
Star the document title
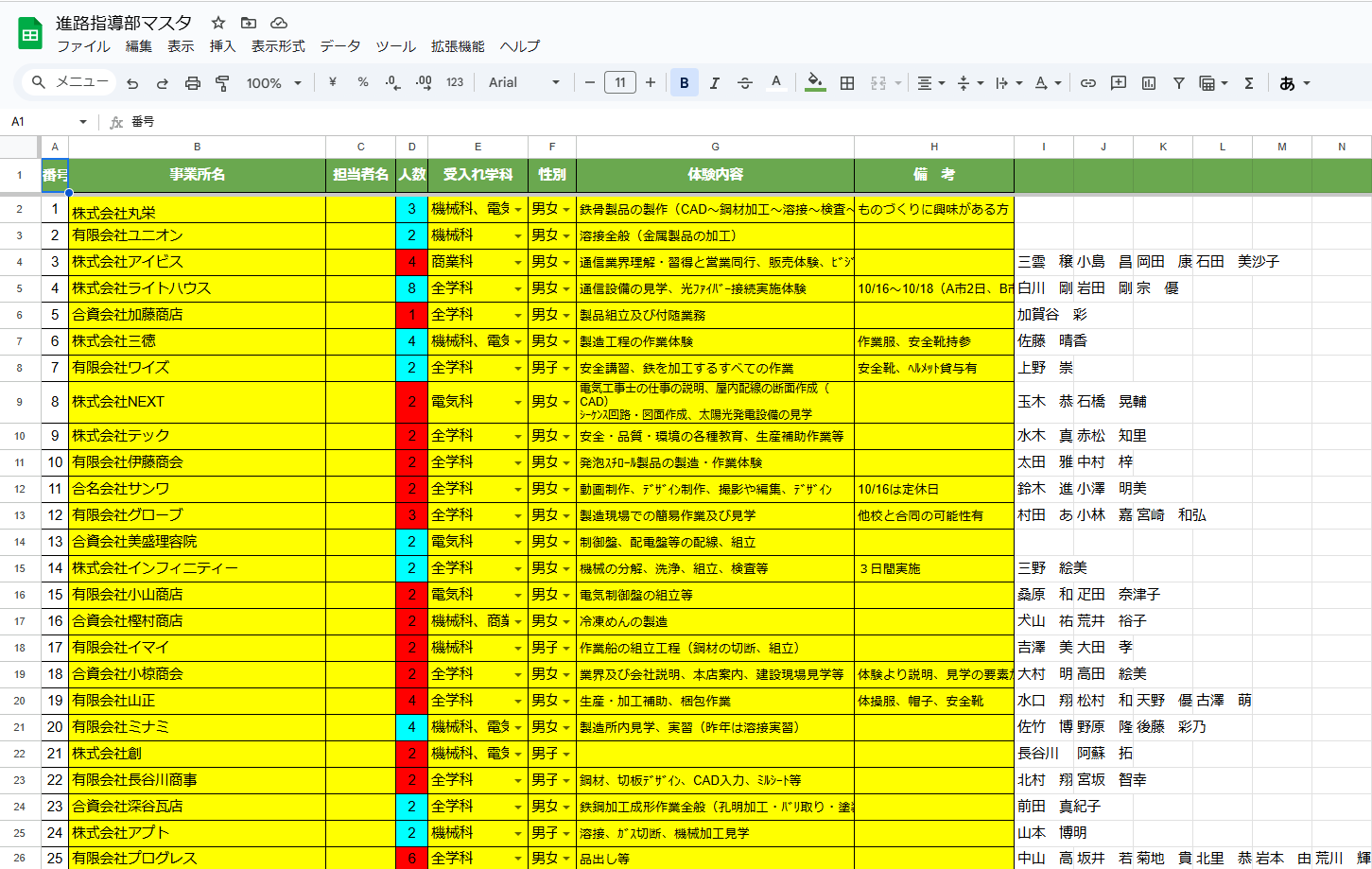(218, 23)
